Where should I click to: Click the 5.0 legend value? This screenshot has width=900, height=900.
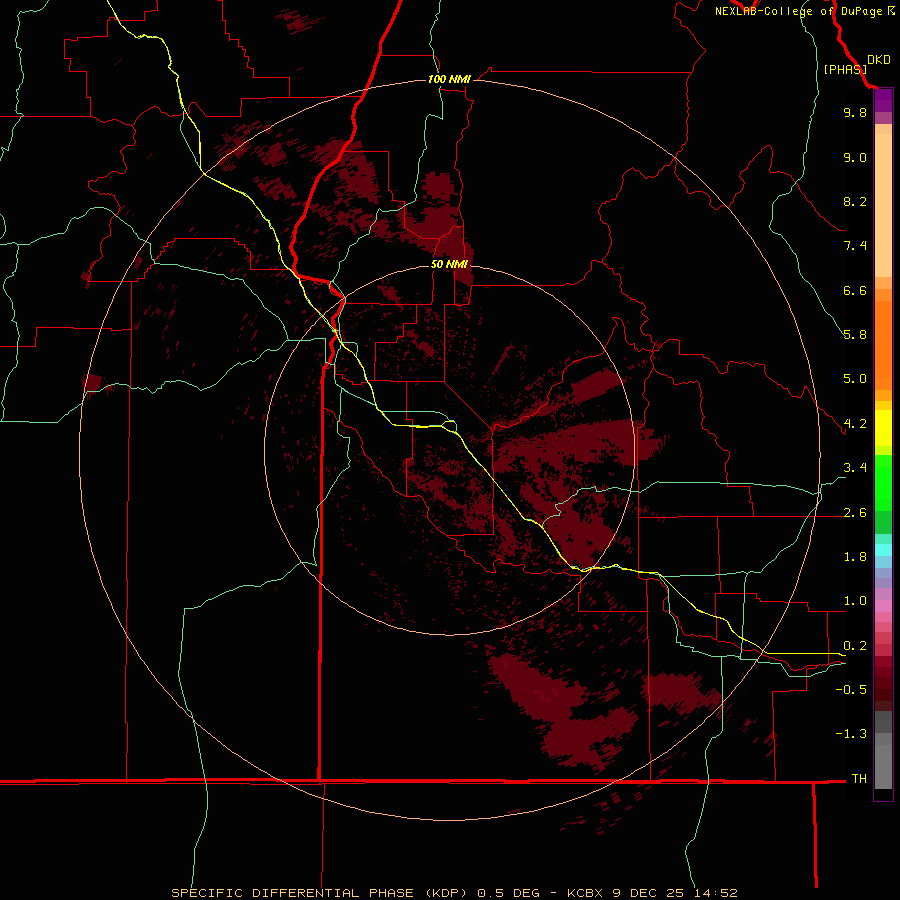(855, 379)
